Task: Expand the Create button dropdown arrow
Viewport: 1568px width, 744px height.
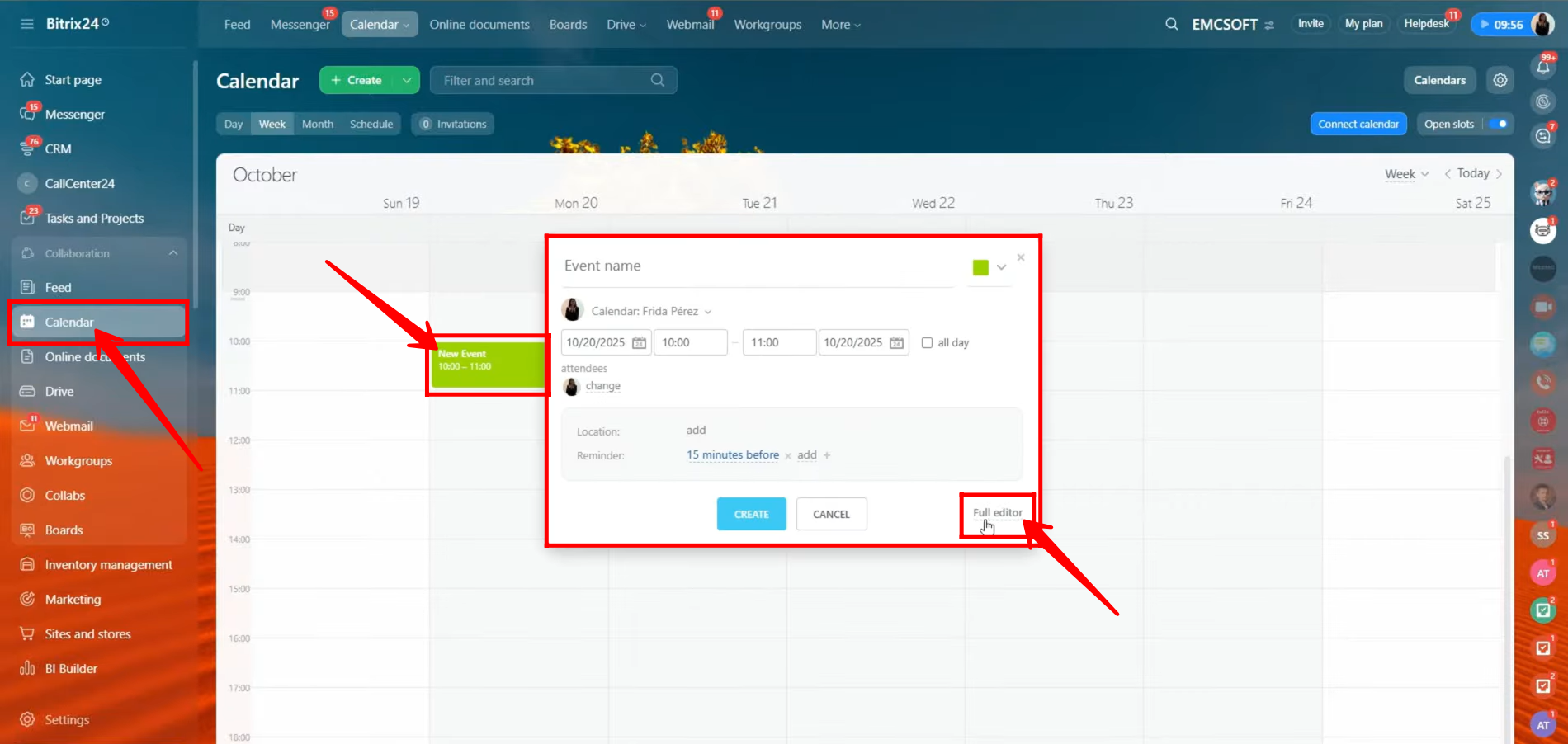Action: point(406,81)
